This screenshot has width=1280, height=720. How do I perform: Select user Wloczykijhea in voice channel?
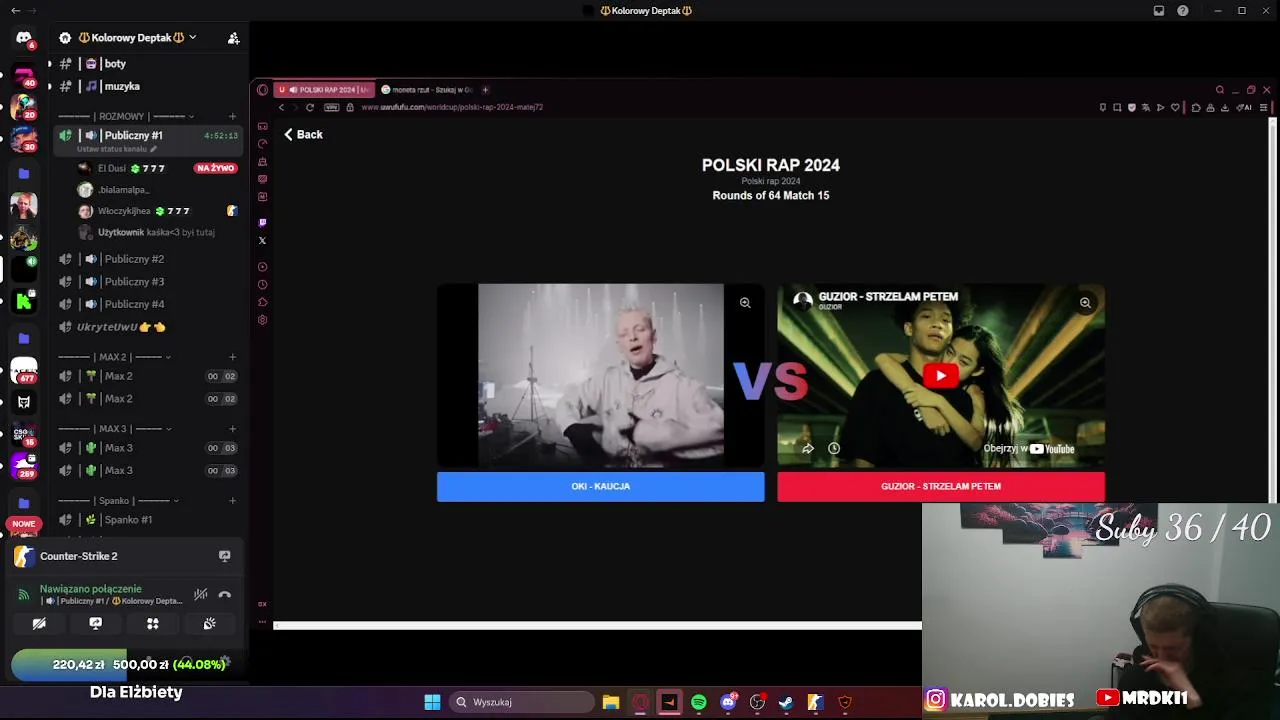coord(157,211)
